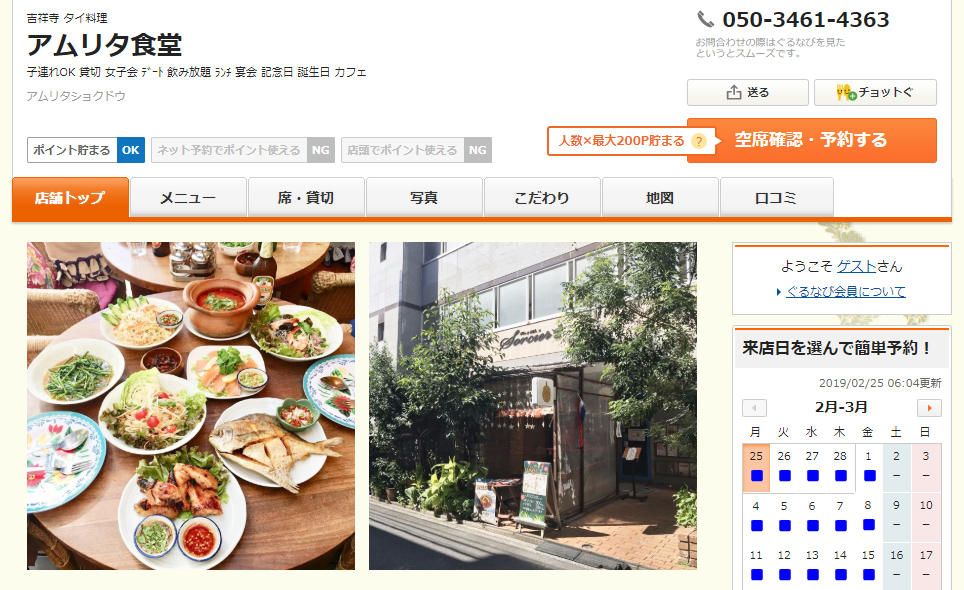
Task: Go to previous month calendar arrow
Action: pos(754,408)
